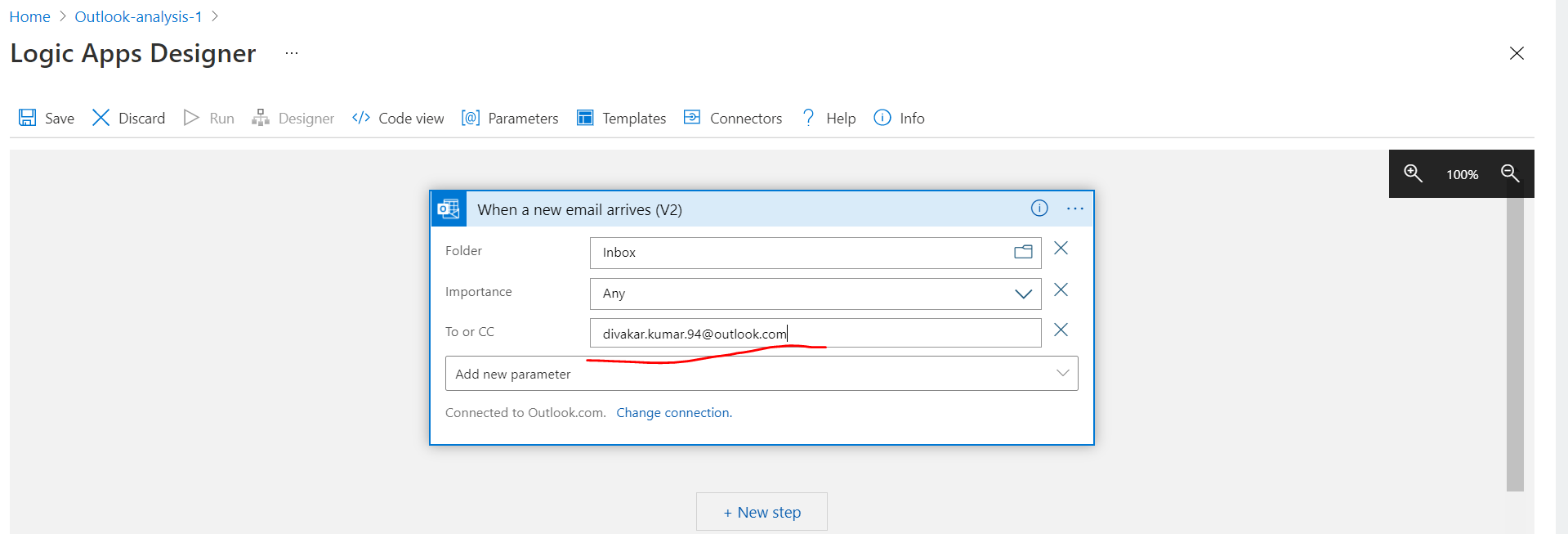
Task: Click the Run play triangle icon
Action: (191, 118)
